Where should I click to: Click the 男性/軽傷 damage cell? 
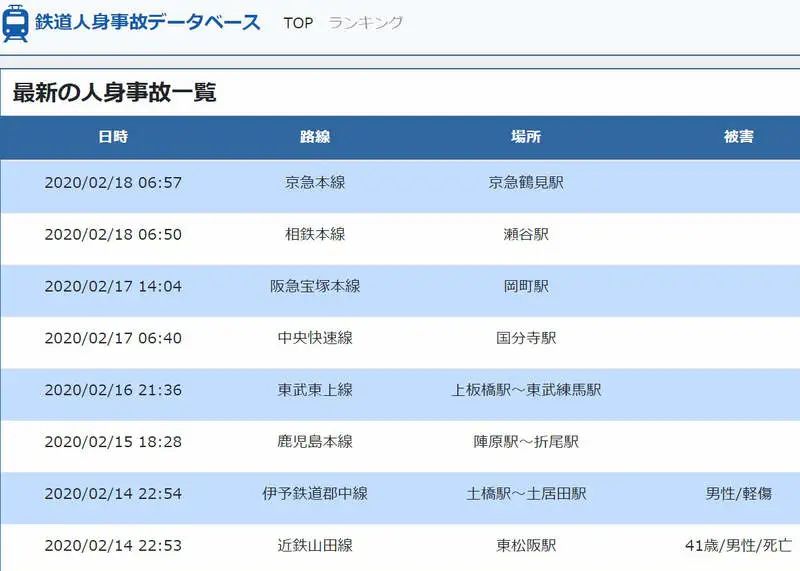click(738, 494)
